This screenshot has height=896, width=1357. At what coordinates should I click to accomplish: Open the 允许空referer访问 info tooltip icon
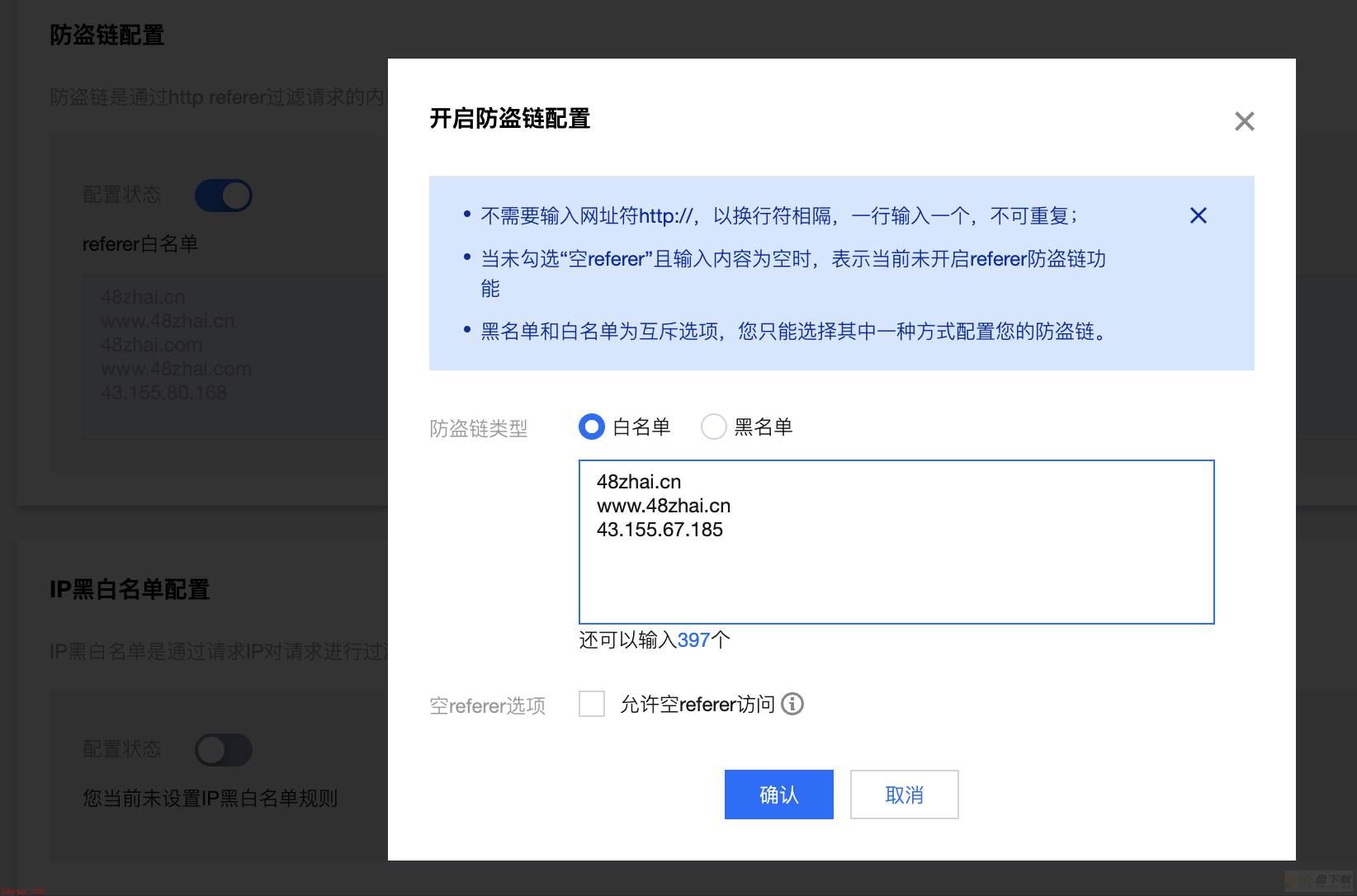tap(792, 704)
